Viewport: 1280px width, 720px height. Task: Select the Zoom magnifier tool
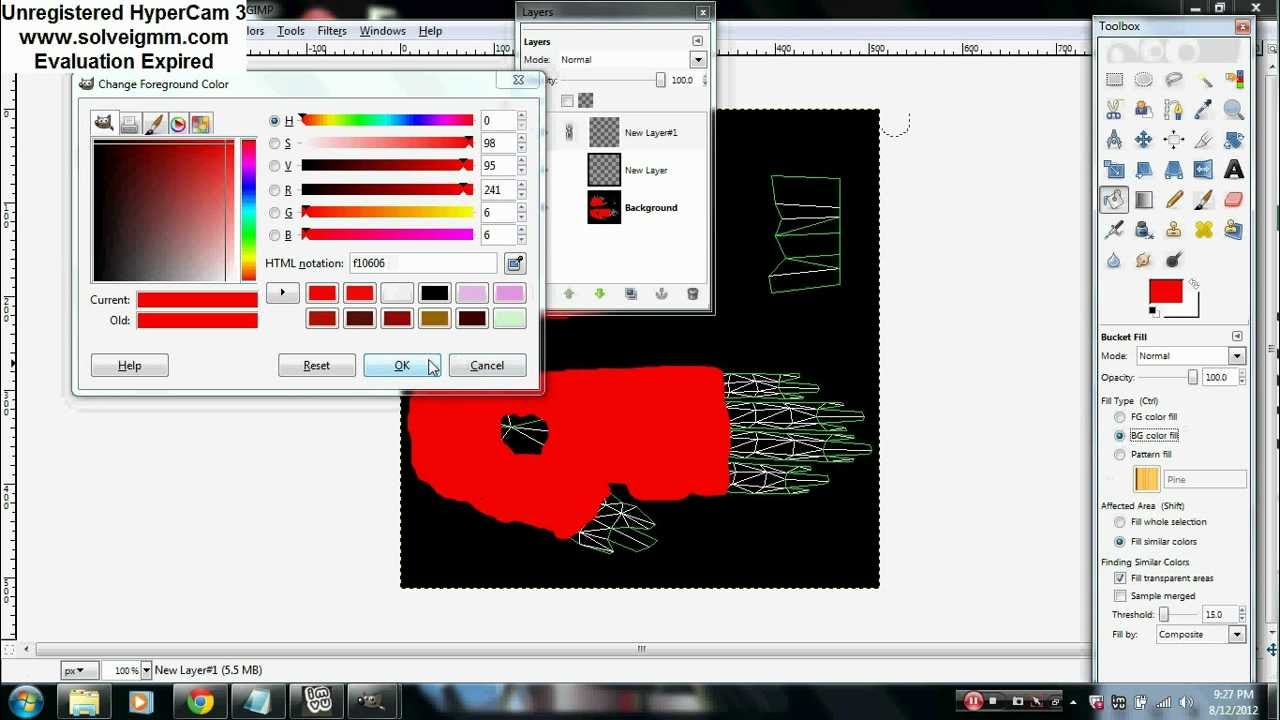point(1234,110)
